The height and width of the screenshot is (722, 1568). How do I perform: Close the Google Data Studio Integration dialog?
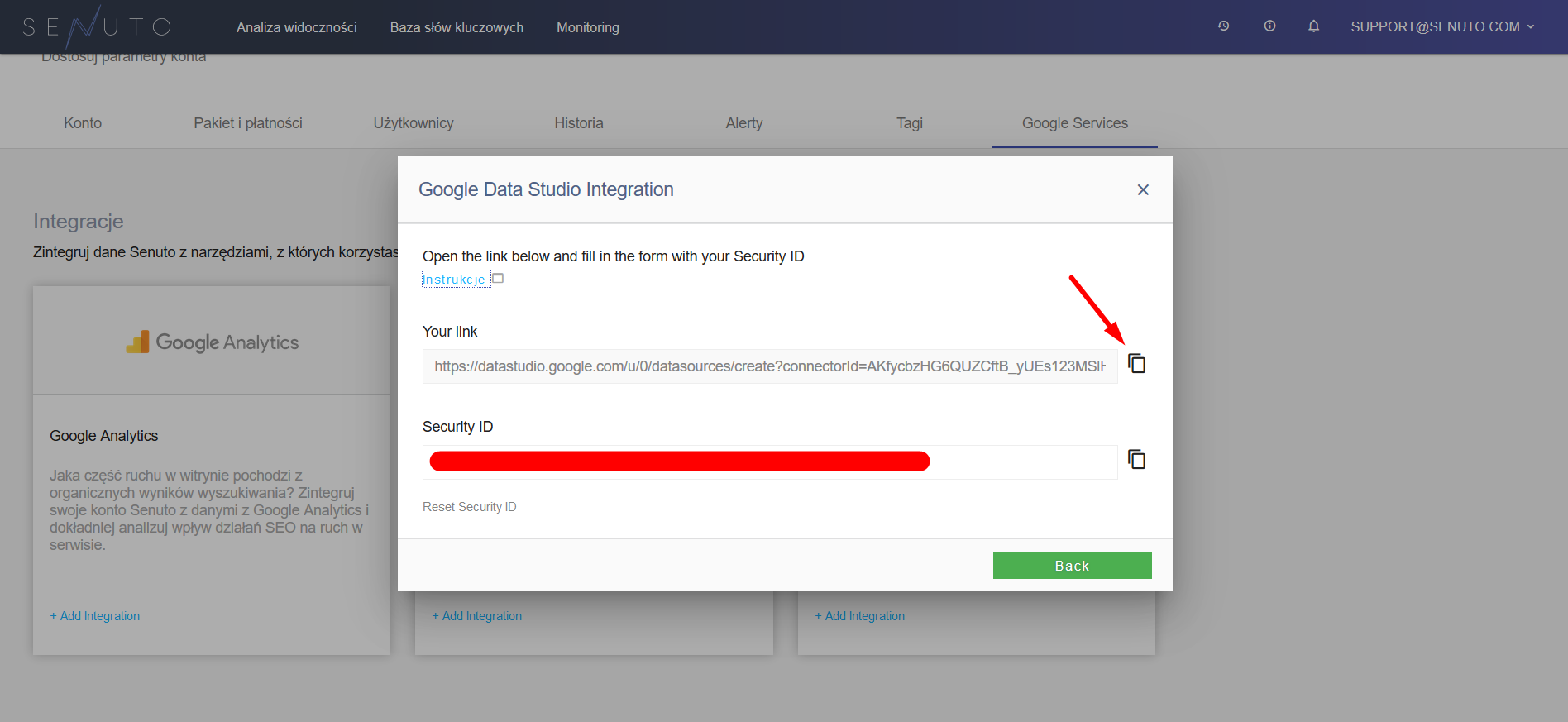[x=1143, y=190]
